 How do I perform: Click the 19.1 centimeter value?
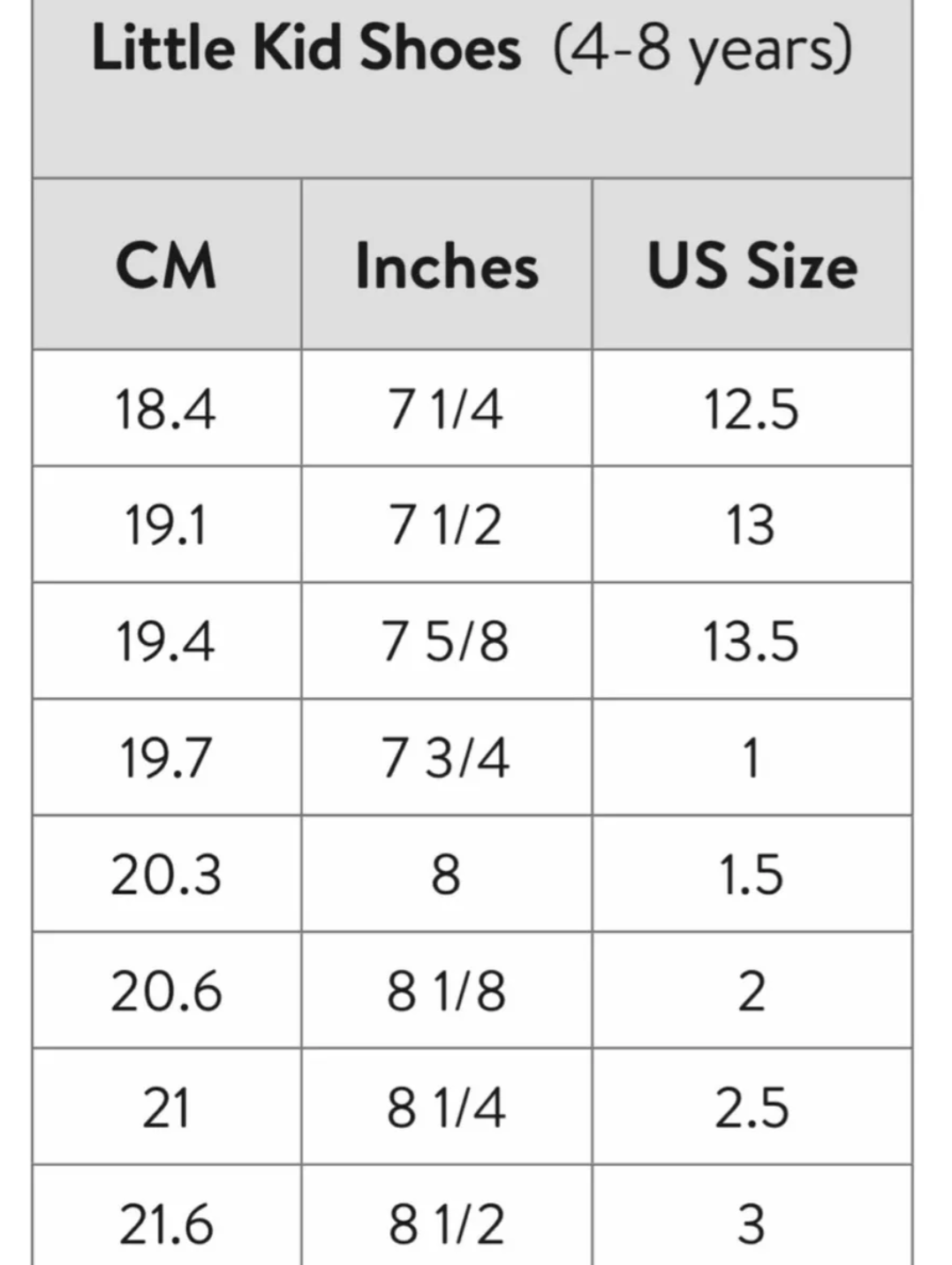click(166, 525)
